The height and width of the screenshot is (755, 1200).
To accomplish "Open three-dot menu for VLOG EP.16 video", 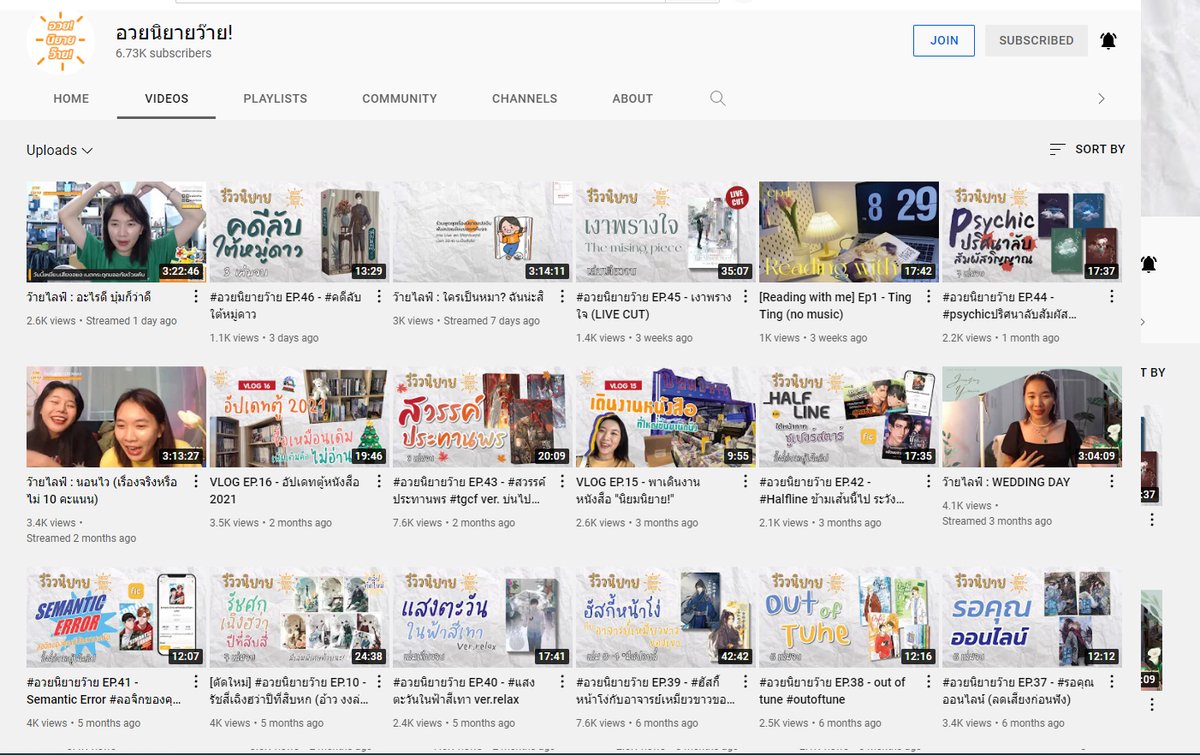I will coord(380,482).
